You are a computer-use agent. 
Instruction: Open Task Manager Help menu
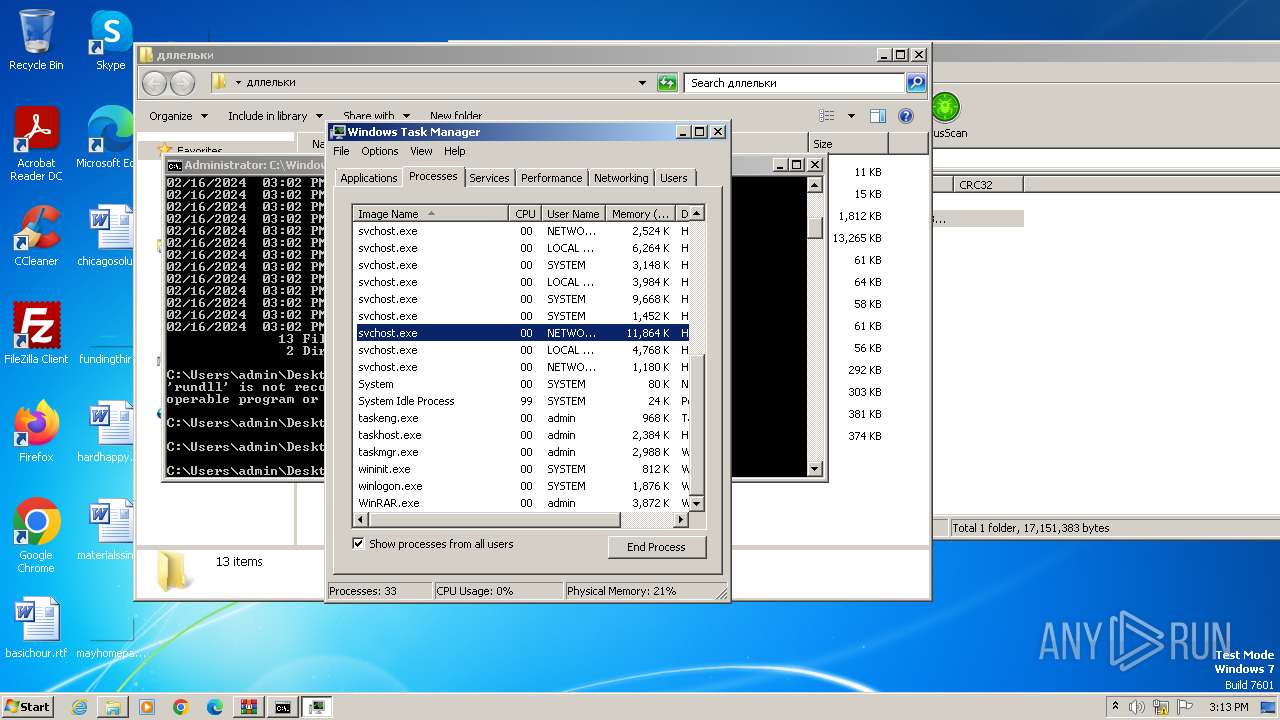point(455,151)
